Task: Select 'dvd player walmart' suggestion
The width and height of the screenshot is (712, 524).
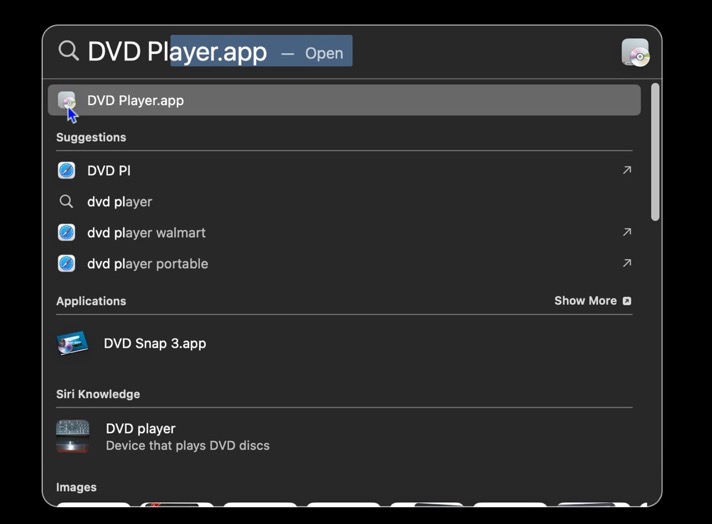Action: pyautogui.click(x=344, y=233)
